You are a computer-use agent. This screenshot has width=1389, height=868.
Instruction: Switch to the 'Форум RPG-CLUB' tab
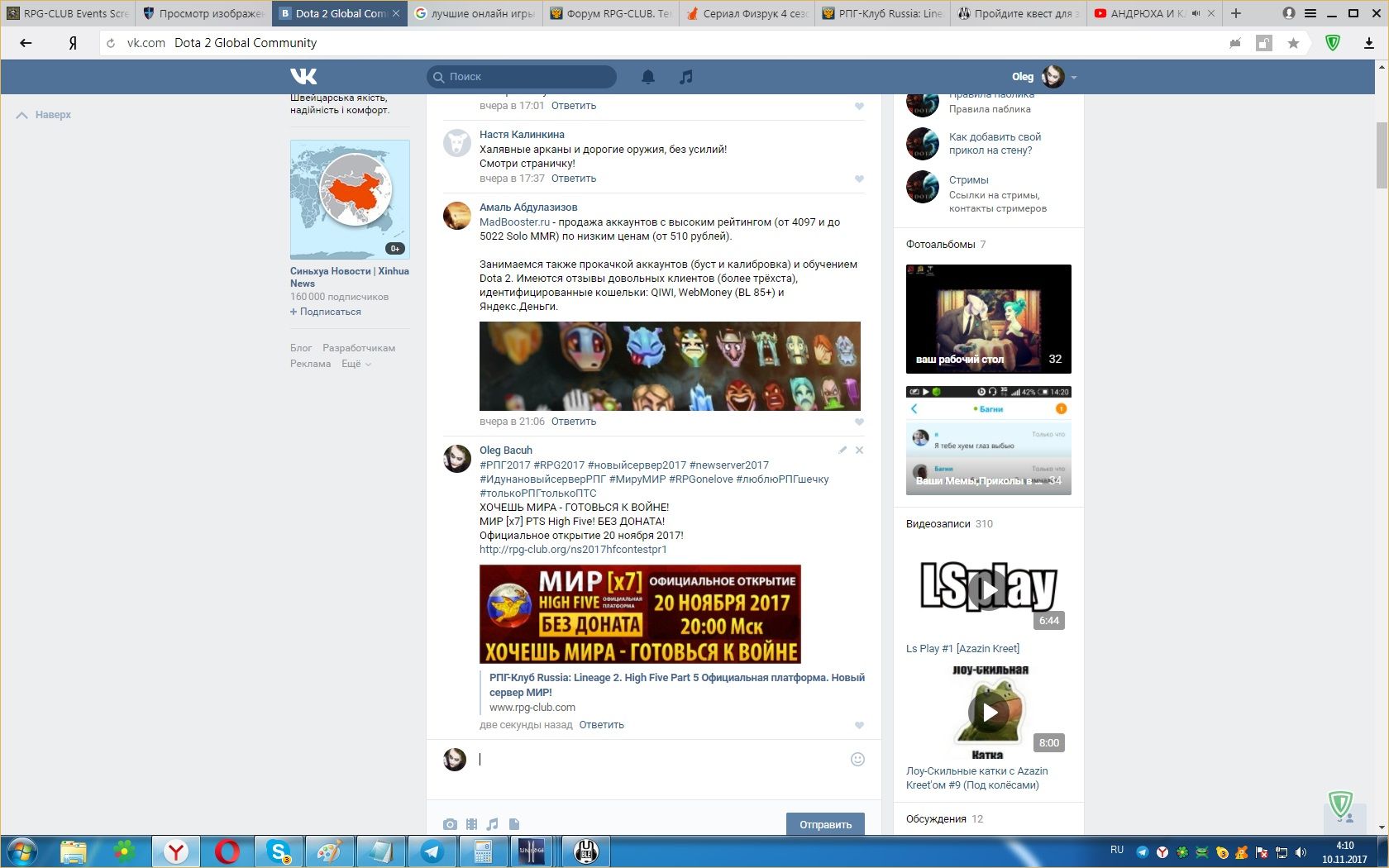pos(610,13)
